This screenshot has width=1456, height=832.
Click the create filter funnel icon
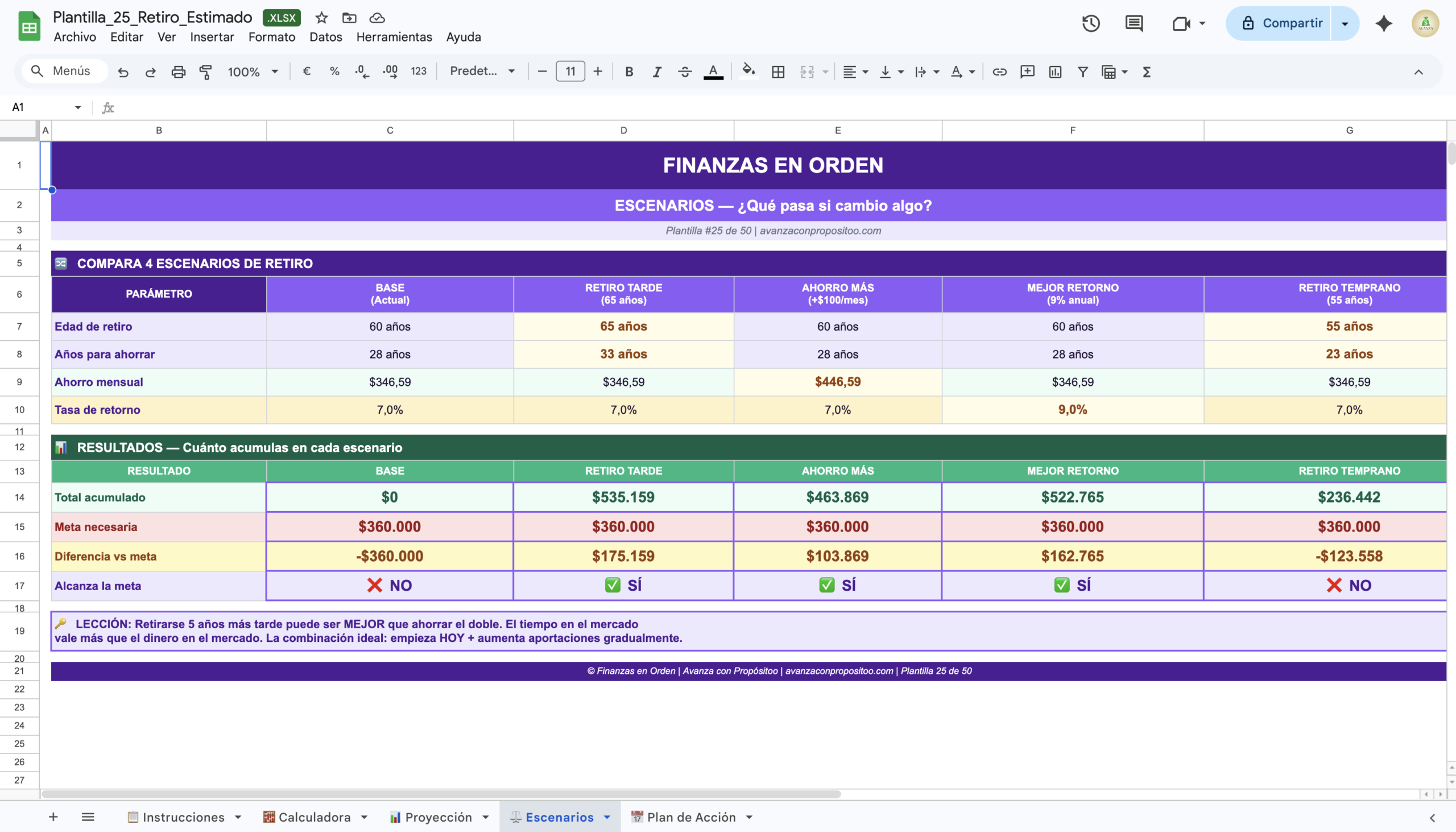point(1082,72)
